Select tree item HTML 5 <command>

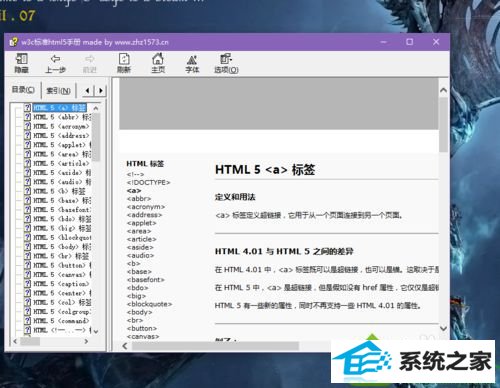pos(61,321)
